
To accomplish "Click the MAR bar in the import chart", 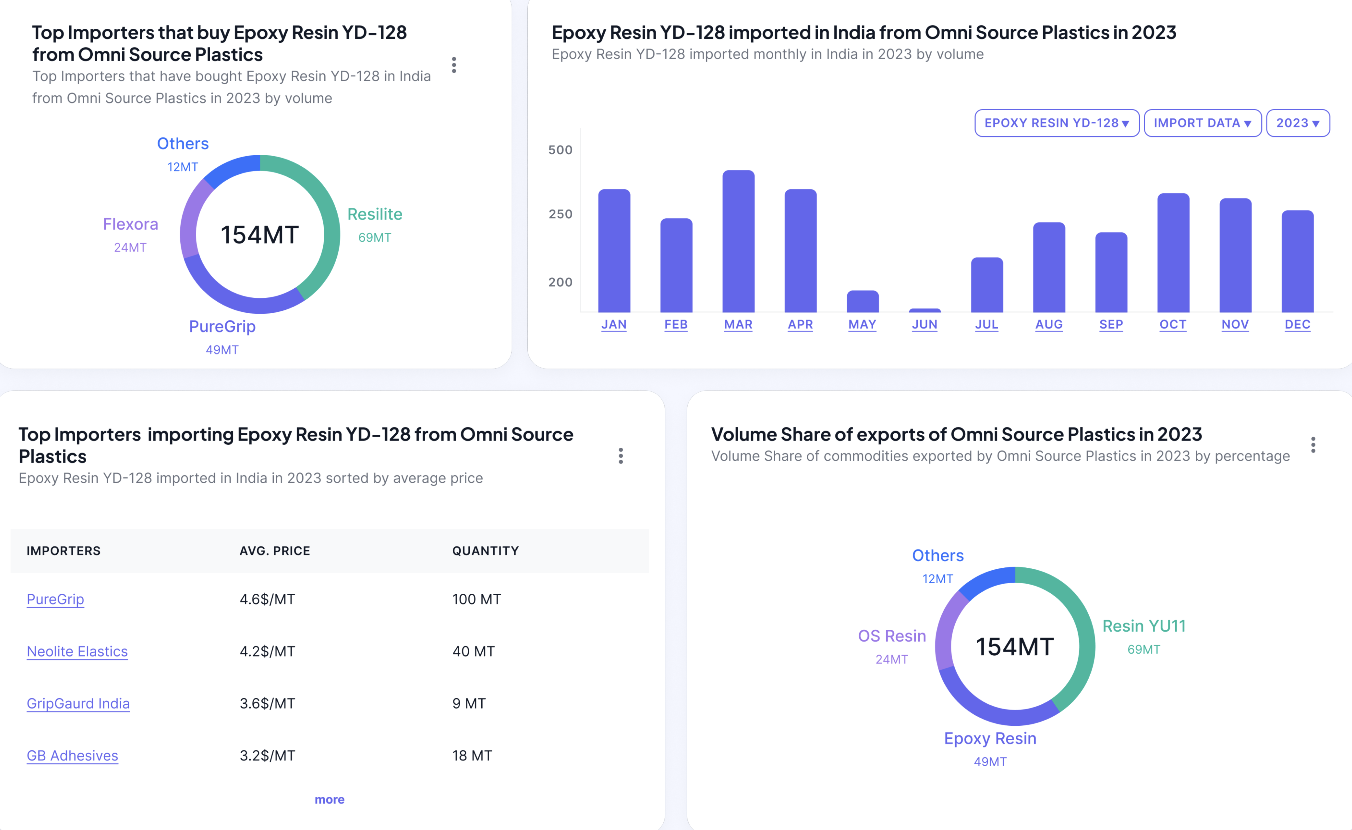I will (737, 240).
